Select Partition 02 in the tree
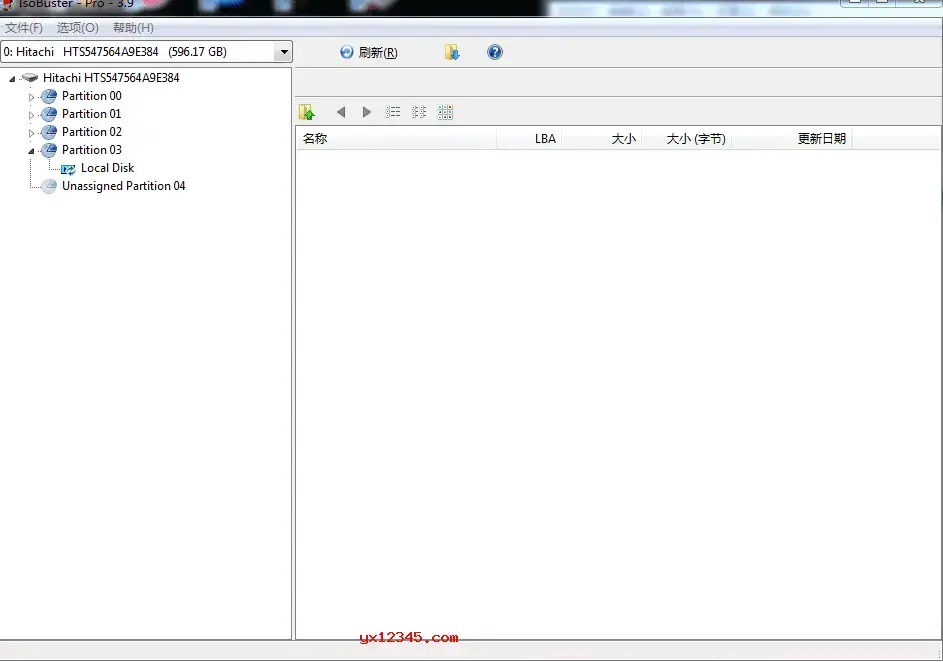 [x=91, y=132]
